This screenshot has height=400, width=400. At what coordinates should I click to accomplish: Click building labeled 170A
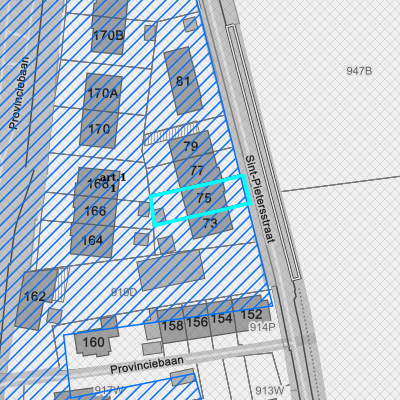coord(103,93)
